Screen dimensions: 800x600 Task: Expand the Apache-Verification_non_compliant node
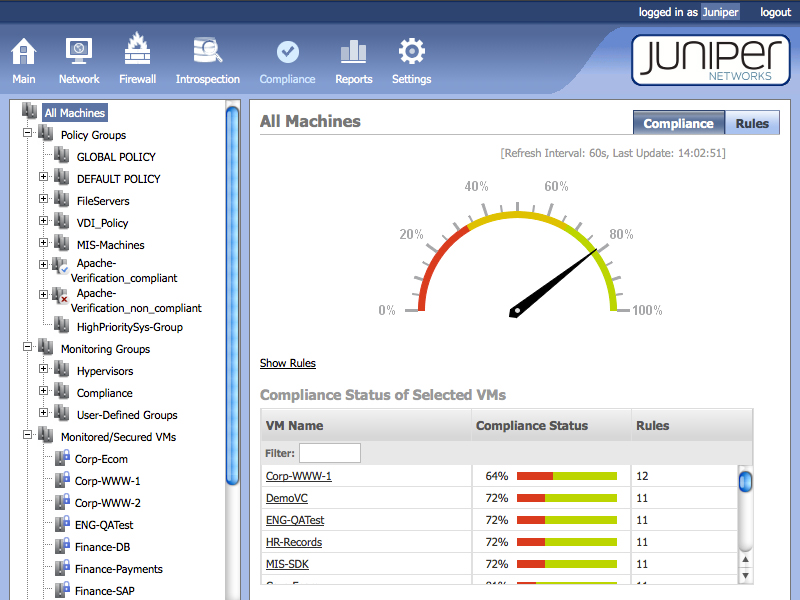(x=43, y=294)
